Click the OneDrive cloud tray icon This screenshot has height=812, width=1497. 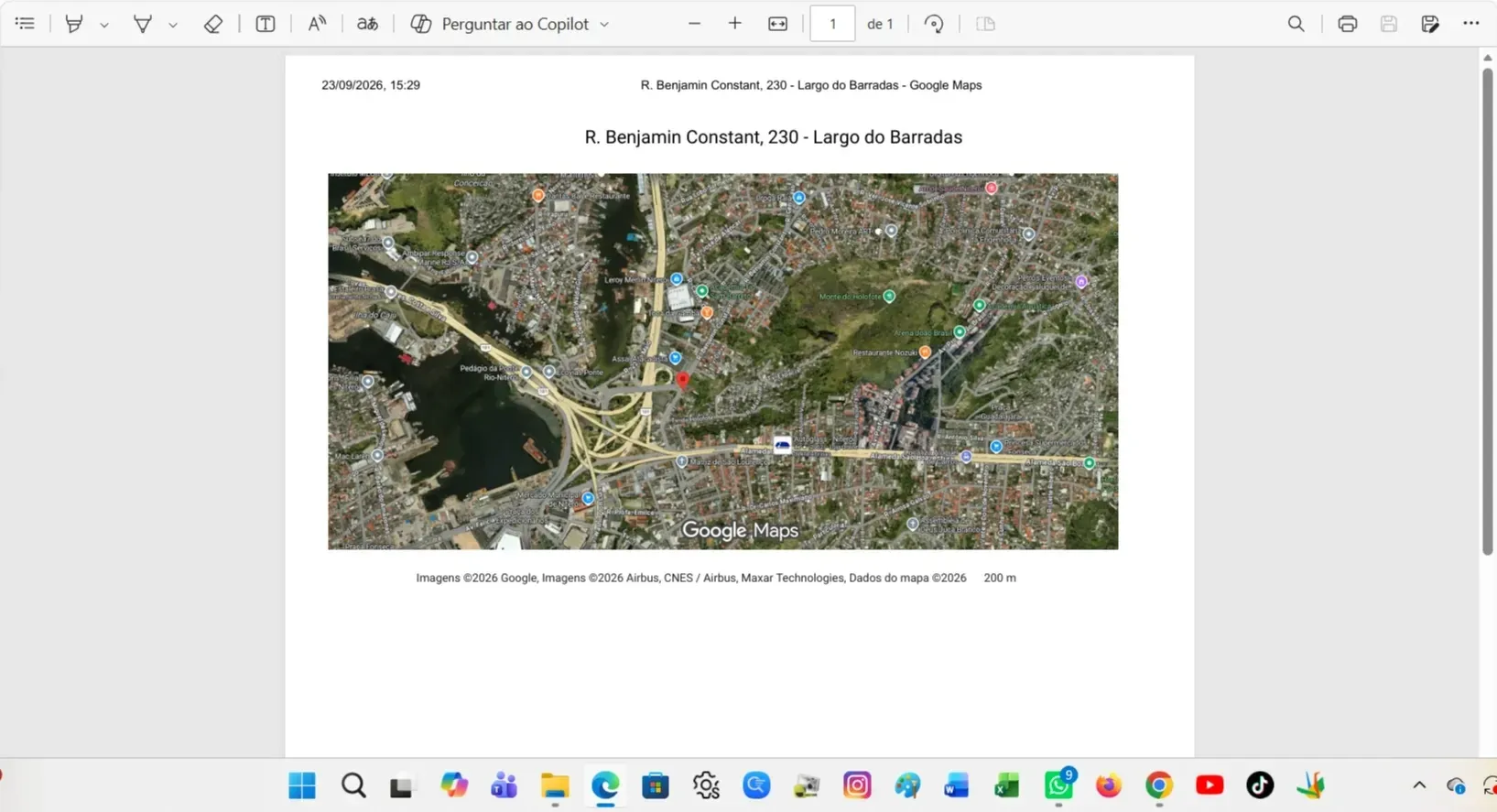tap(1456, 785)
